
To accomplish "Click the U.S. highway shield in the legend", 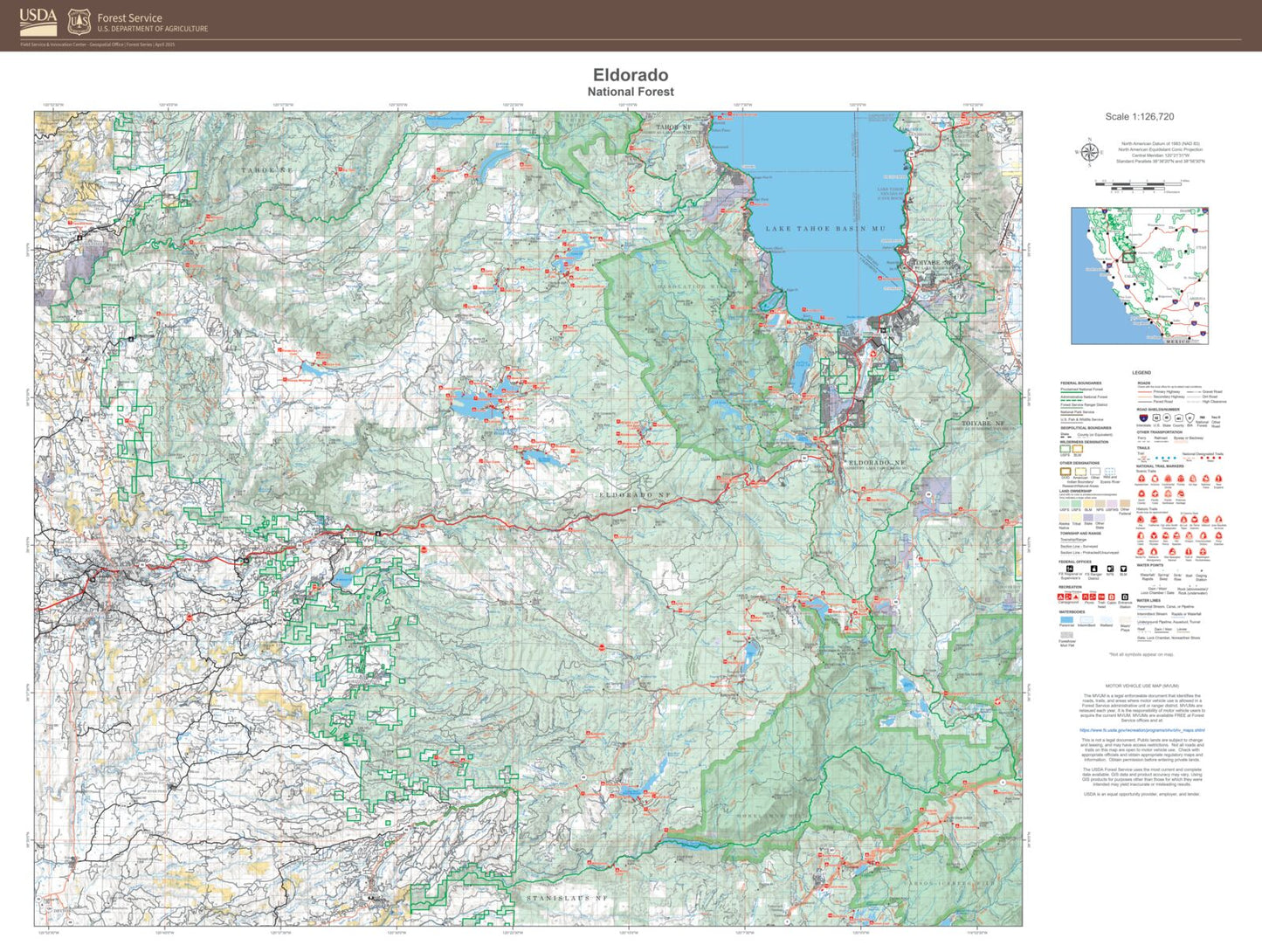I will (x=1155, y=418).
